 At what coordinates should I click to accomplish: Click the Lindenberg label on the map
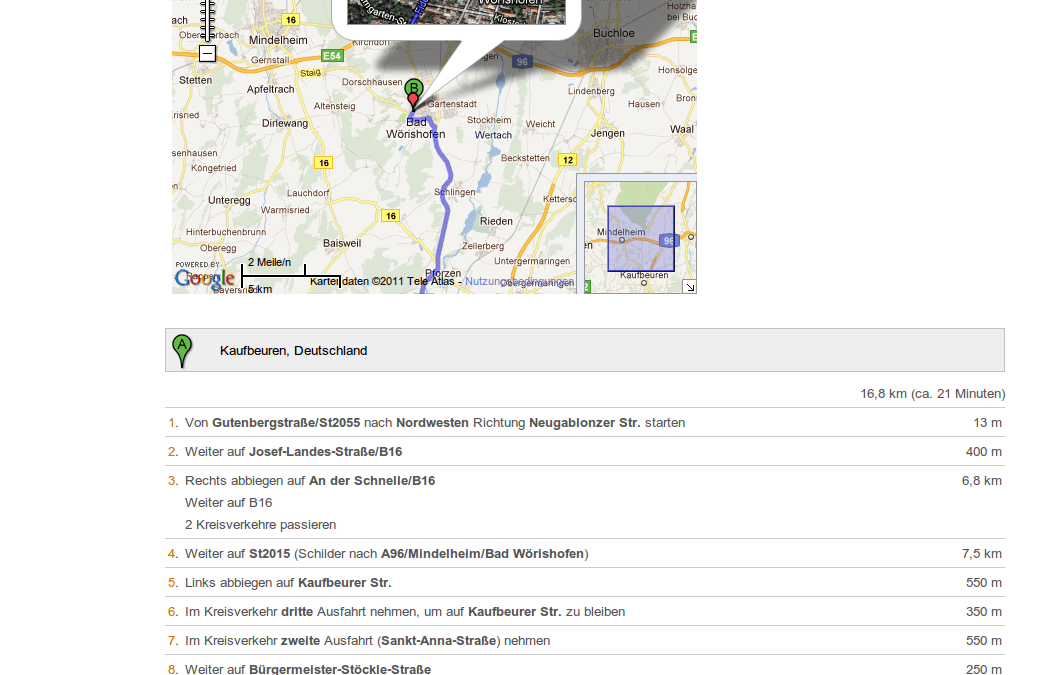591,91
